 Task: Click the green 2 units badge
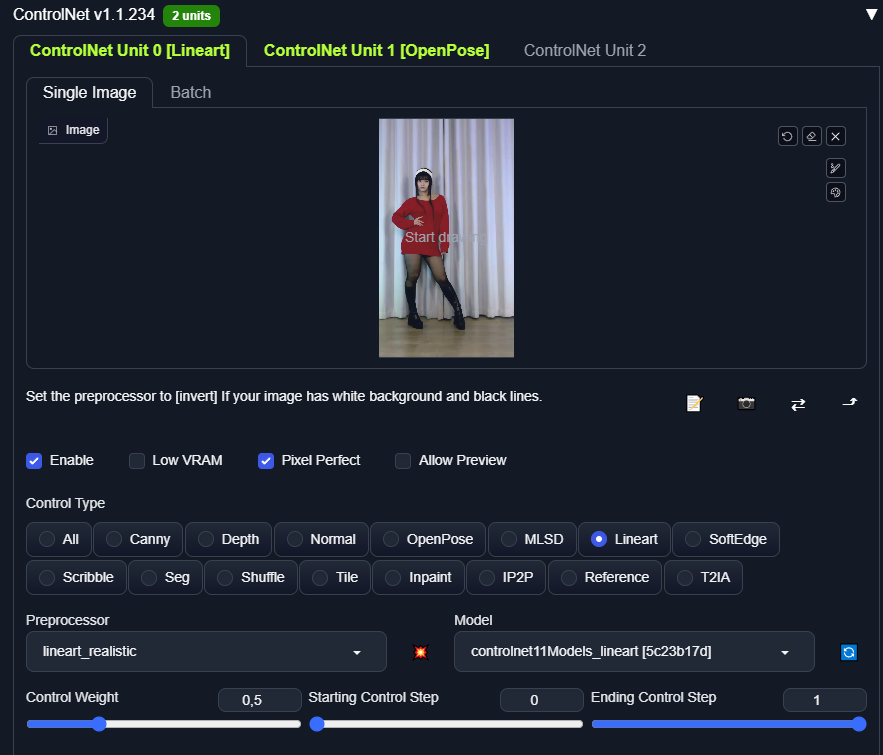pyautogui.click(x=191, y=16)
